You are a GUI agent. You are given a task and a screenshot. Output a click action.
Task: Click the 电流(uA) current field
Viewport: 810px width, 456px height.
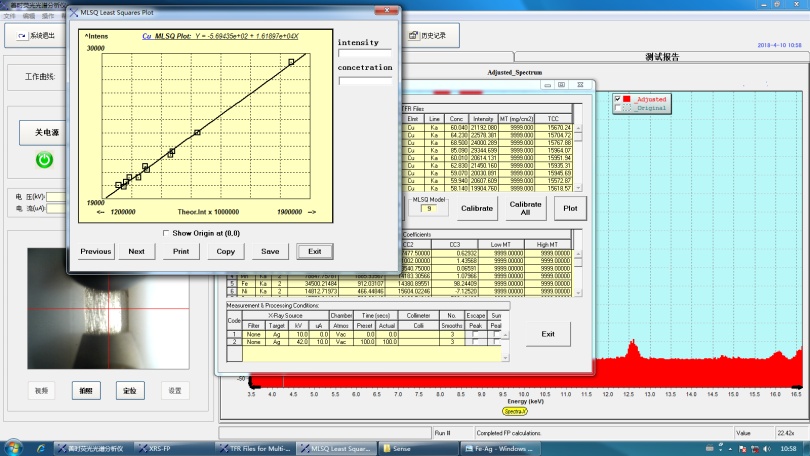[57, 209]
